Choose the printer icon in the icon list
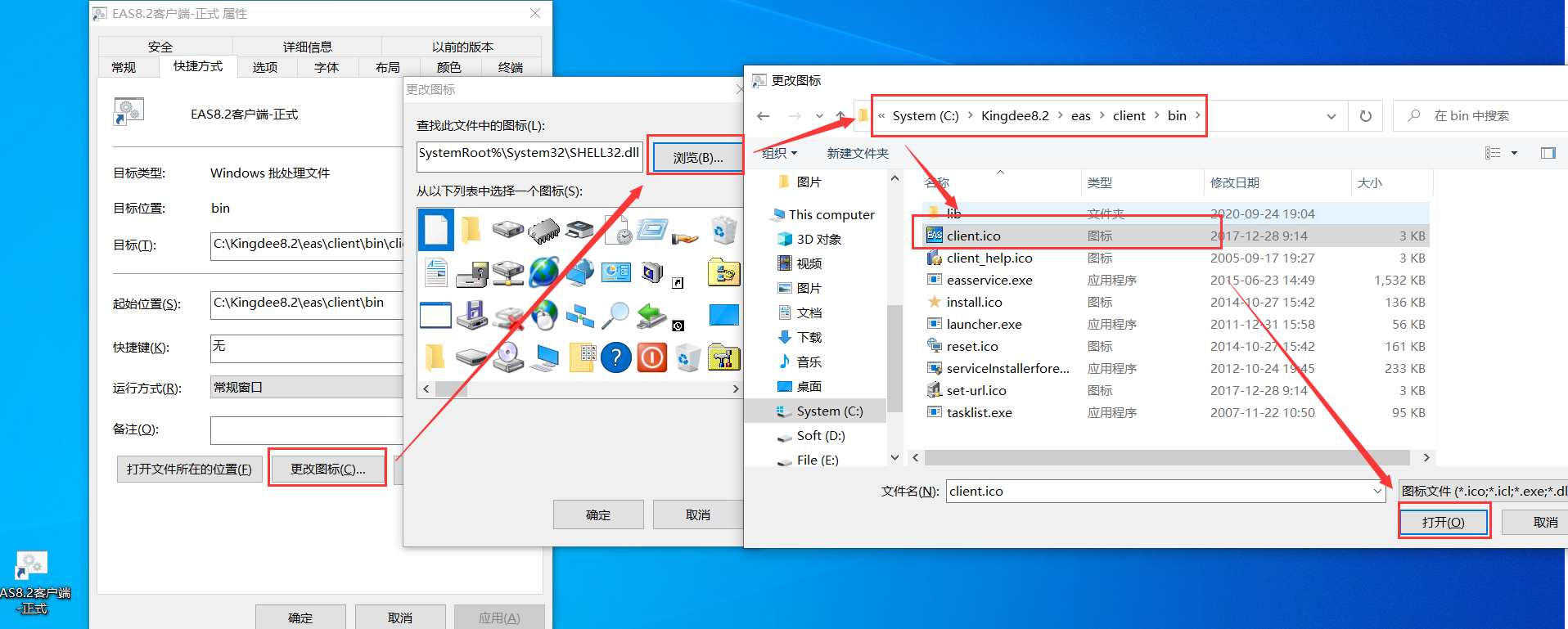1568x629 pixels. [580, 229]
